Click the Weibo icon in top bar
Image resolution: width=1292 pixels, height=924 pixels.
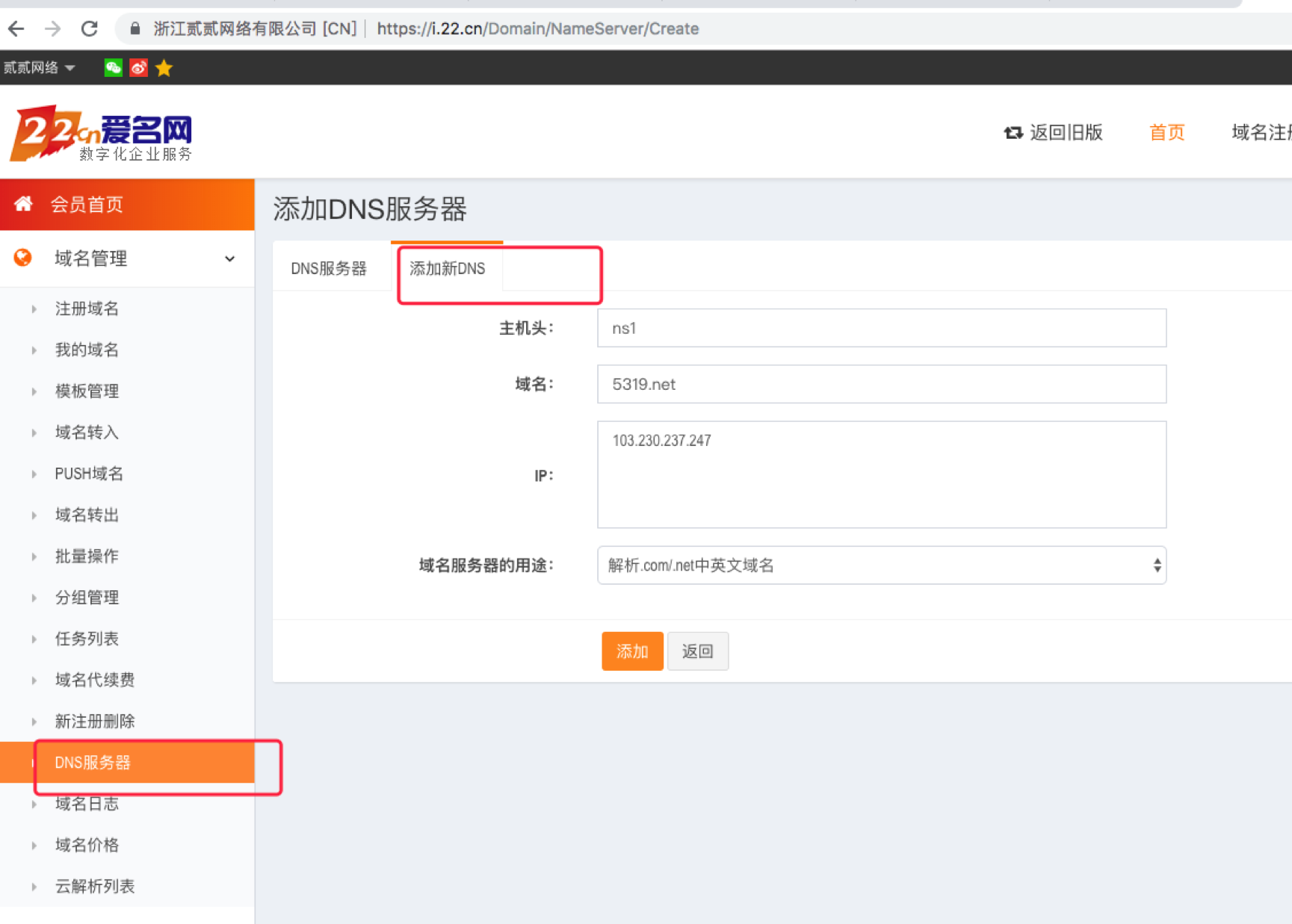click(x=138, y=68)
